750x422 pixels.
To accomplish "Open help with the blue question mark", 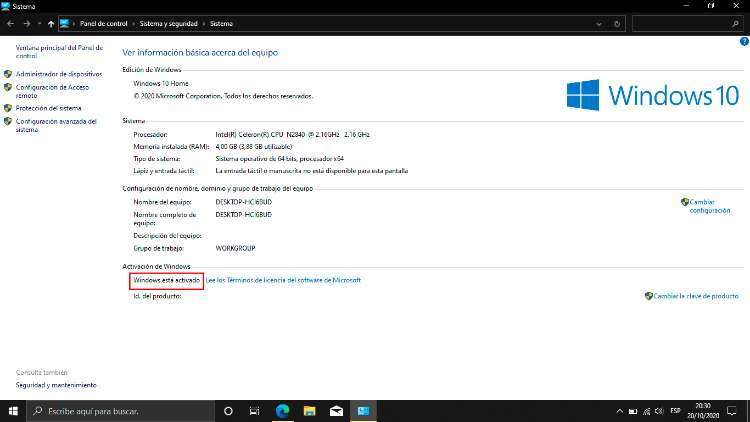I will point(744,42).
